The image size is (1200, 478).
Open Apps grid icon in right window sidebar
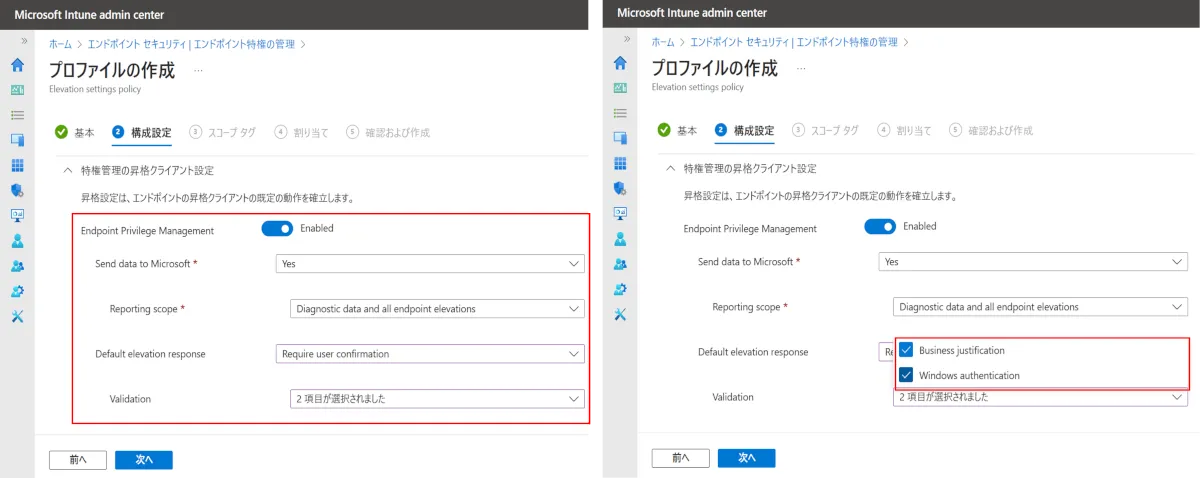click(x=620, y=163)
